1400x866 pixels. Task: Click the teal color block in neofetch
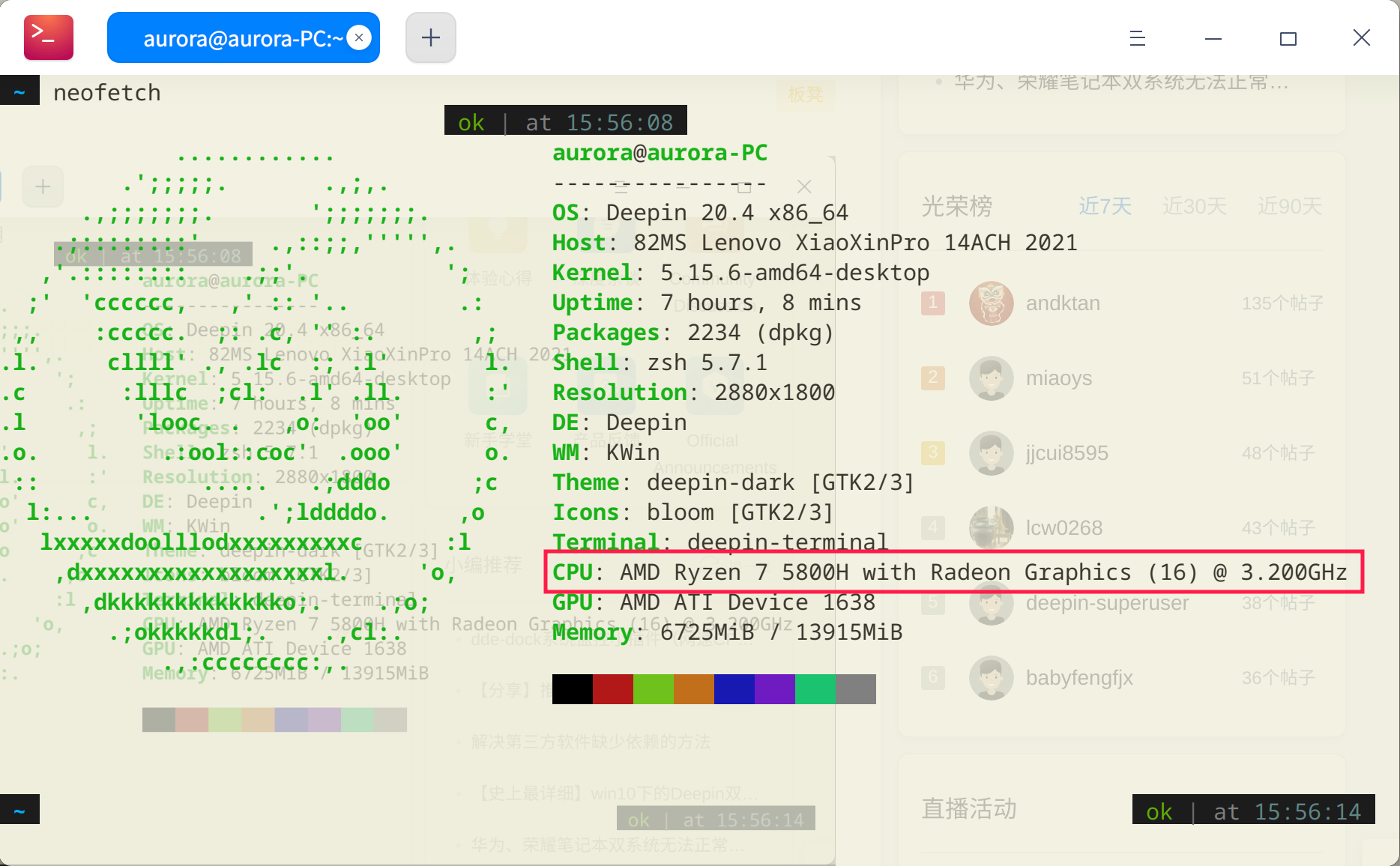[815, 689]
